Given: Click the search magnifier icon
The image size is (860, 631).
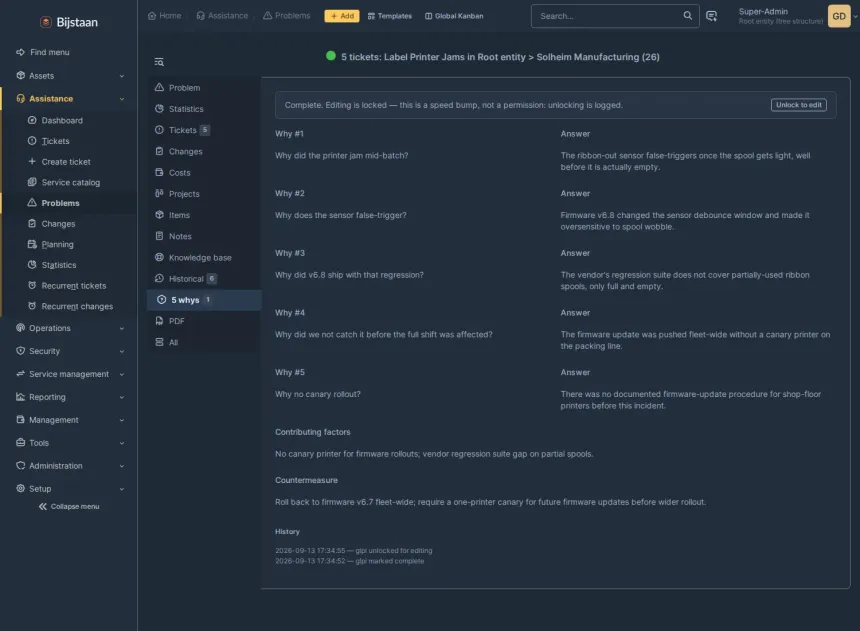Looking at the screenshot, I should pos(687,15).
